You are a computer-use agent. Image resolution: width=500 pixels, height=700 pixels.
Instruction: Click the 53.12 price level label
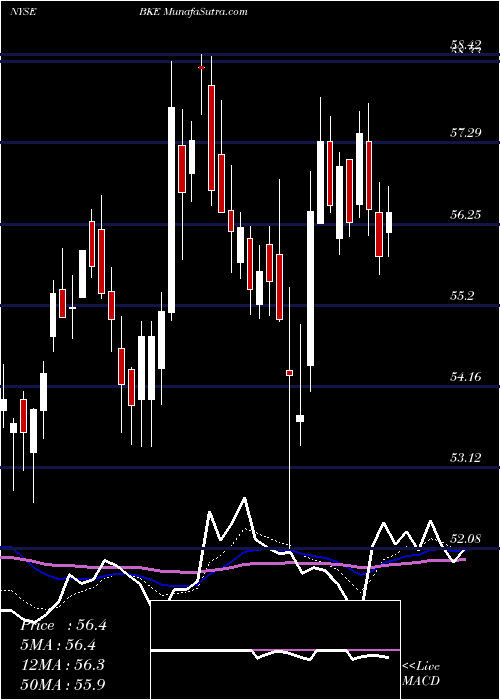tap(466, 458)
